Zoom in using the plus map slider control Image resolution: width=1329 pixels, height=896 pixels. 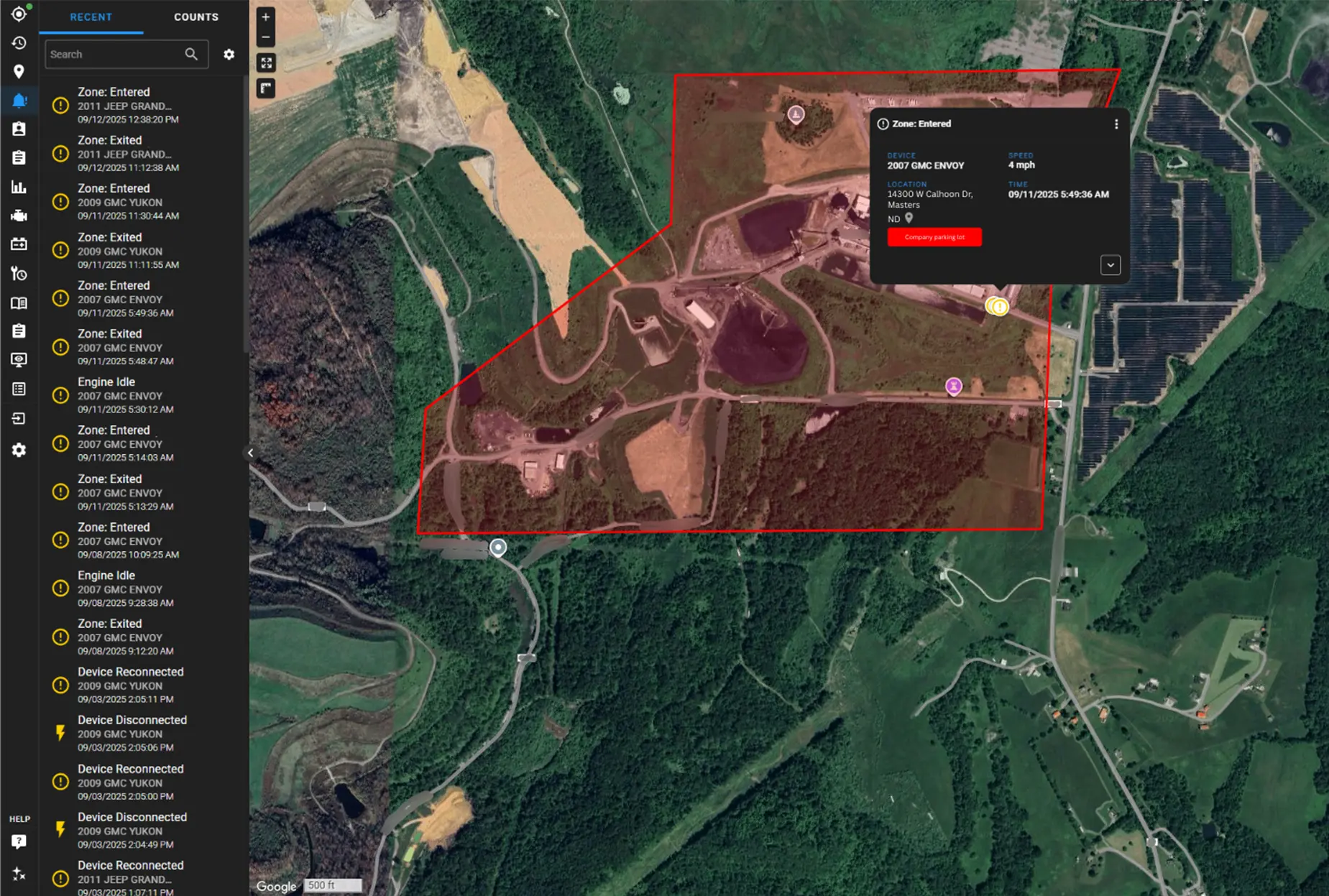[265, 17]
